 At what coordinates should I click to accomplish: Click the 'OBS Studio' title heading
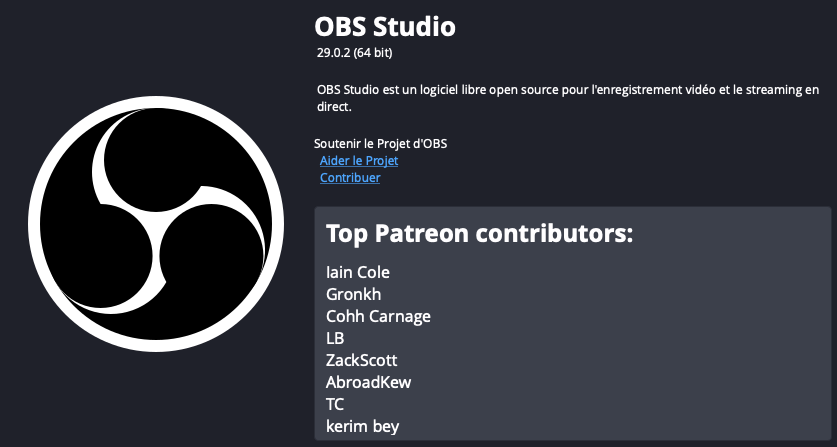point(385,27)
